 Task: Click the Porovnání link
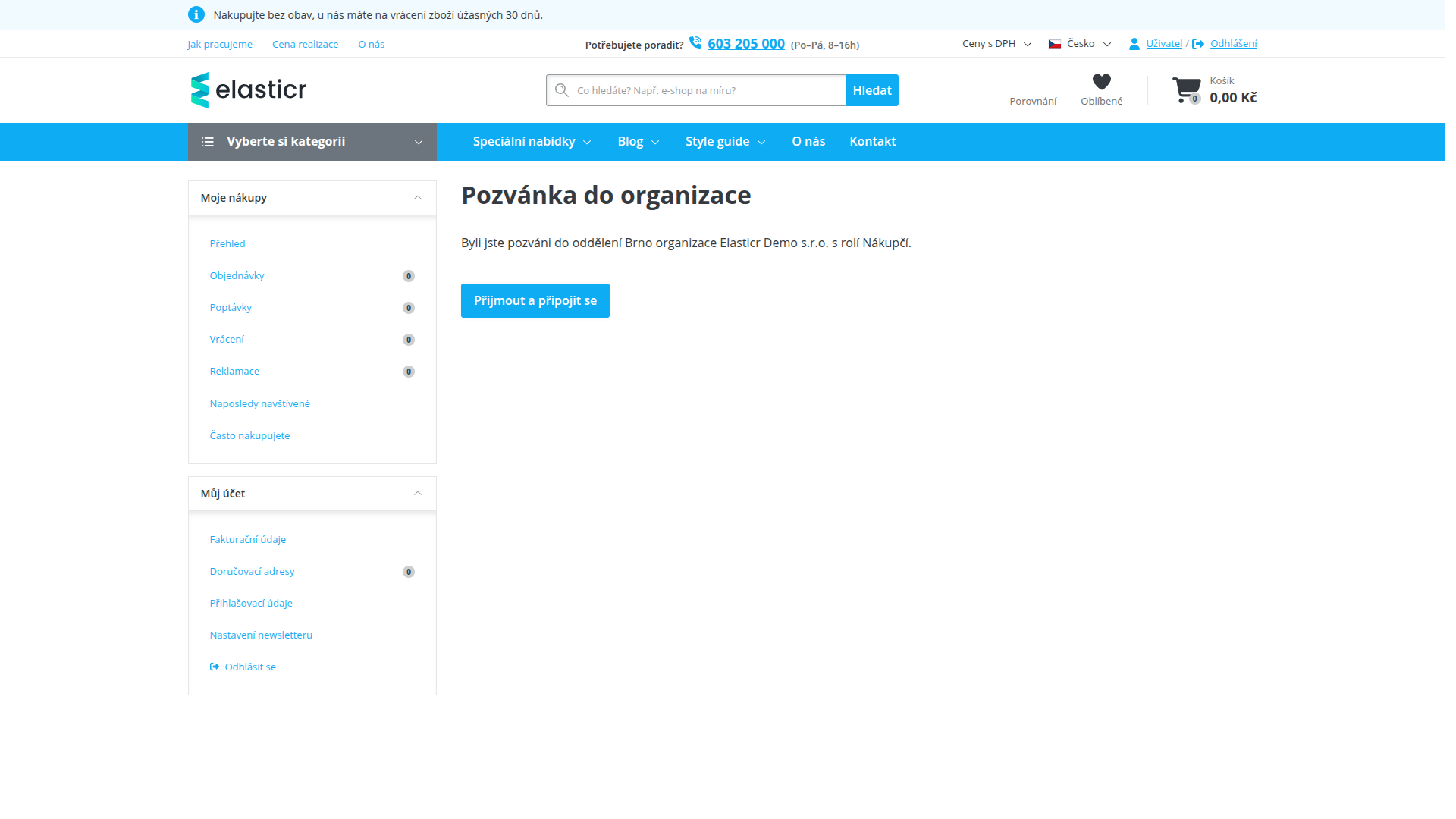click(1033, 101)
